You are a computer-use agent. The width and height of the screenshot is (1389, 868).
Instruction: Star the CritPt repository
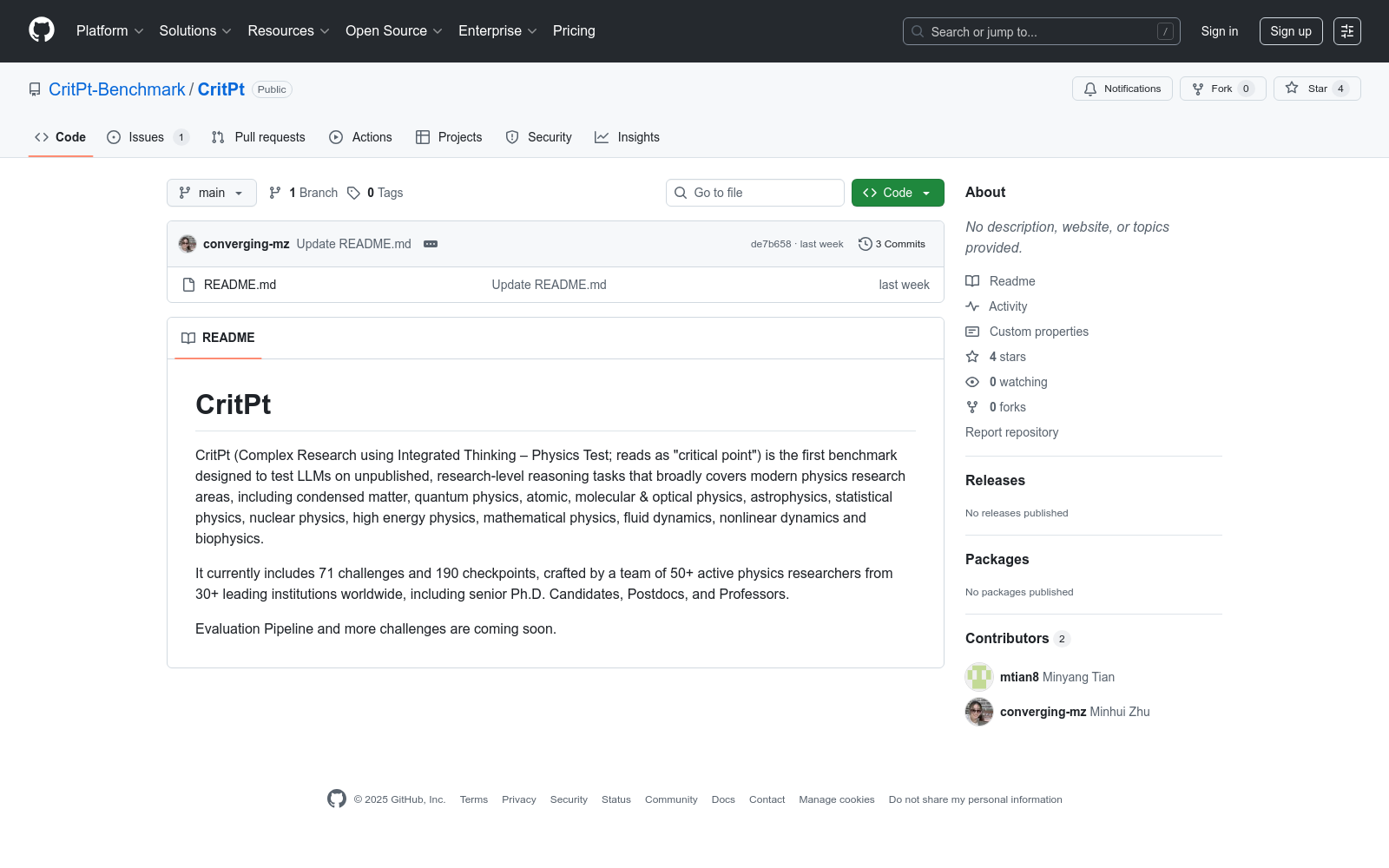[x=1317, y=89]
